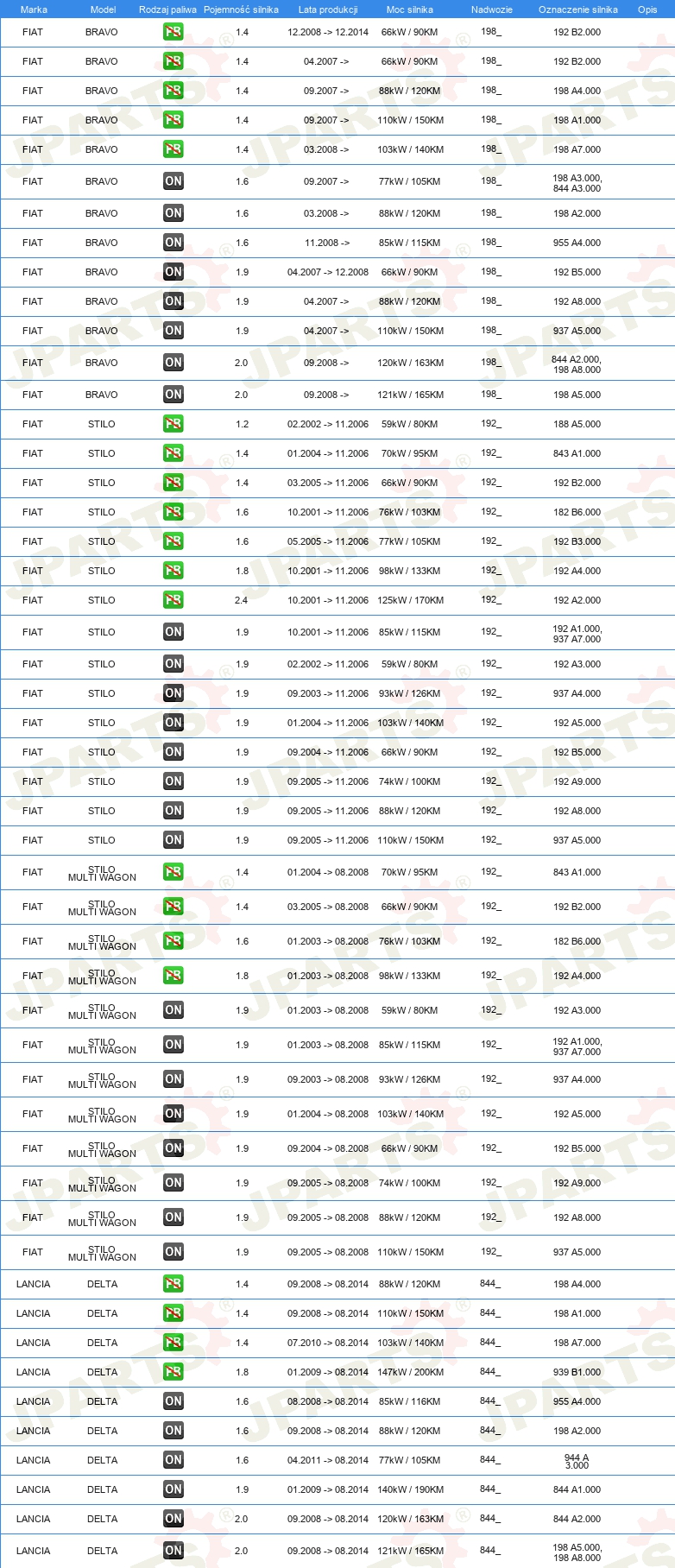Select date cell 11.2008 ->

(327, 243)
